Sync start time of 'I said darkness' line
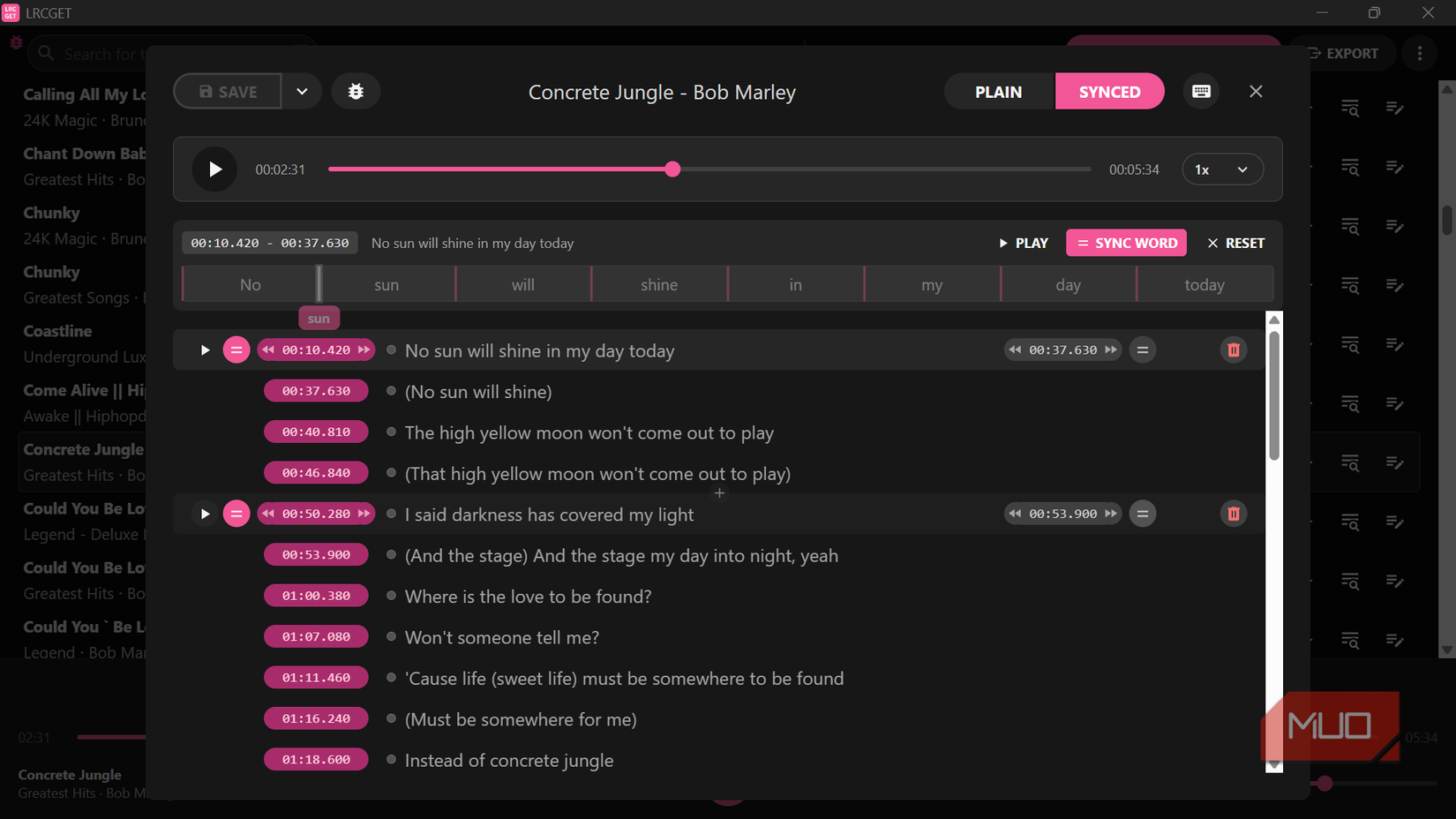 (236, 514)
